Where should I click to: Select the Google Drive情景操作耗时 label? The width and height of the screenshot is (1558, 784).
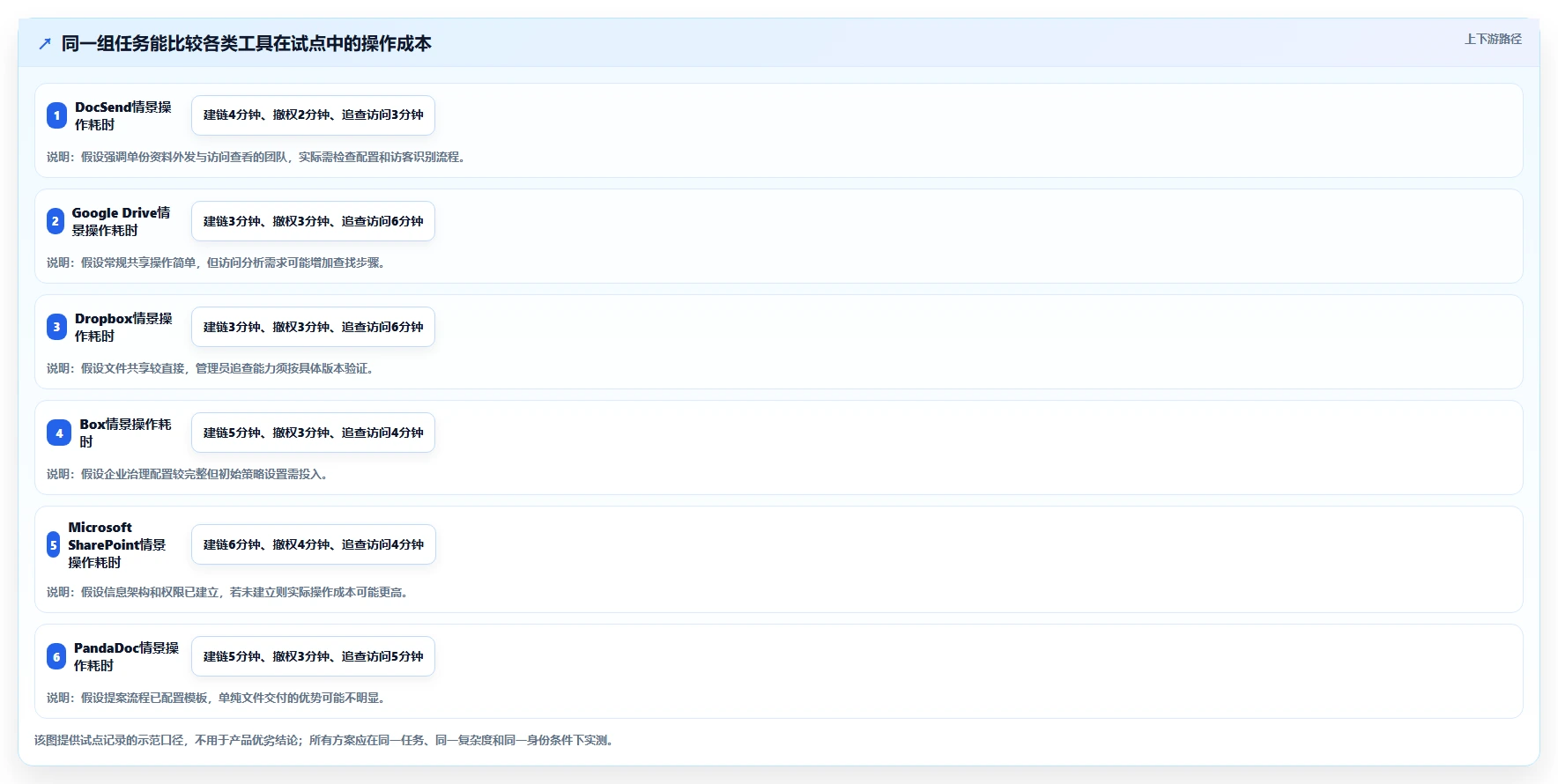(x=122, y=221)
